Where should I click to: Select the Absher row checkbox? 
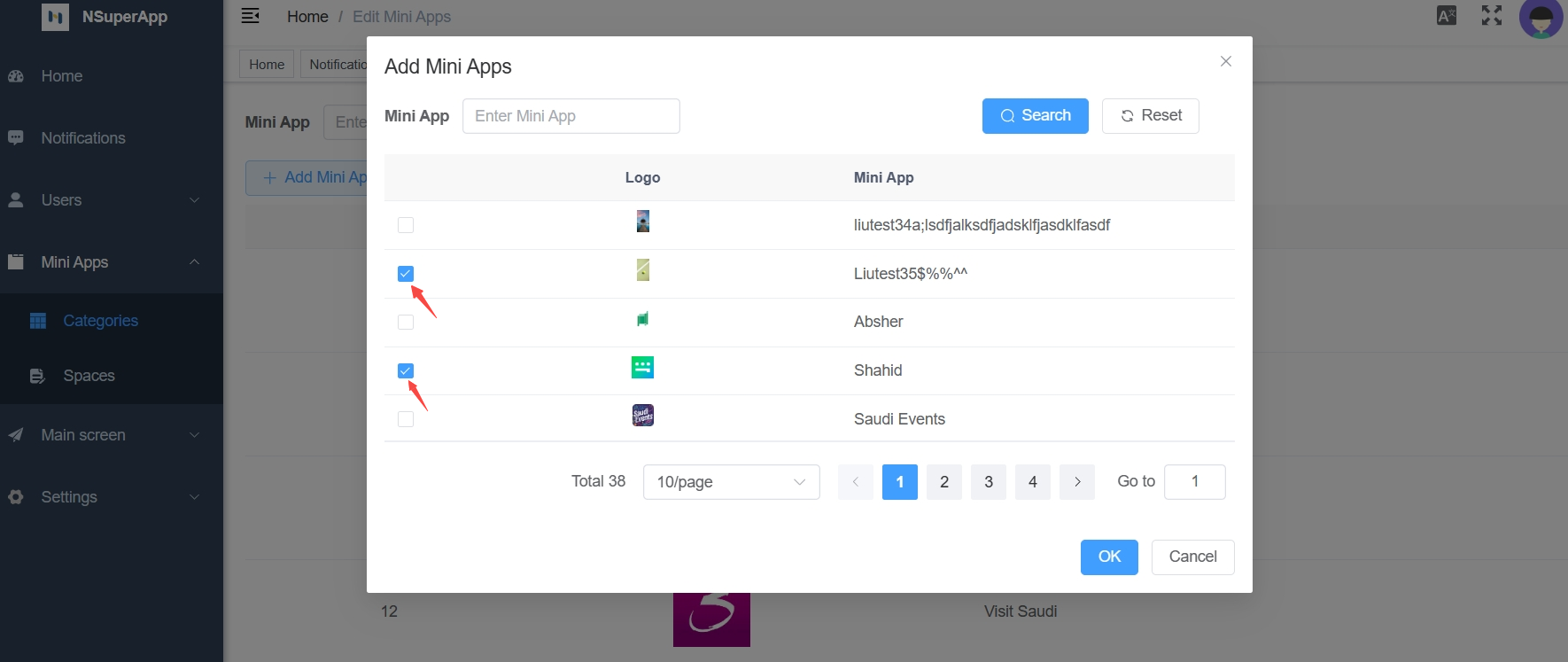[x=406, y=322]
